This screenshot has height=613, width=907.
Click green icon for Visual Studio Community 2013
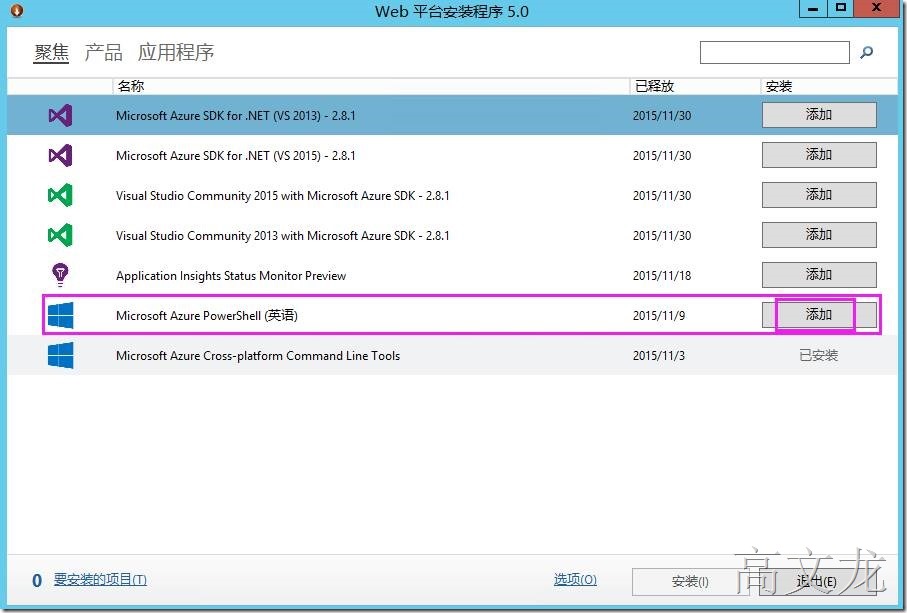(x=60, y=235)
